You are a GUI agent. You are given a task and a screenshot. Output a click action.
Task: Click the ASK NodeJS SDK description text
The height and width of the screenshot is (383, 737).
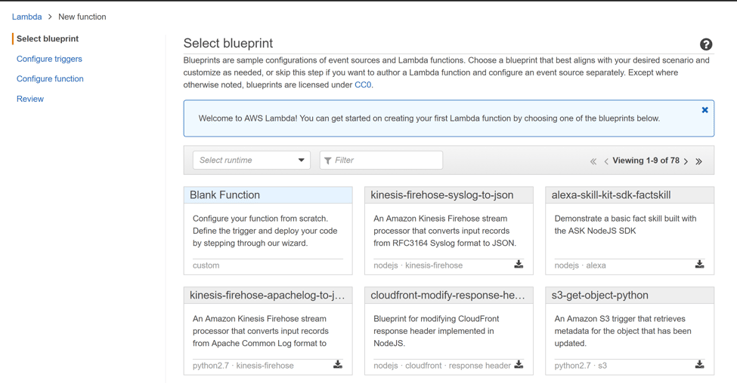tap(625, 225)
